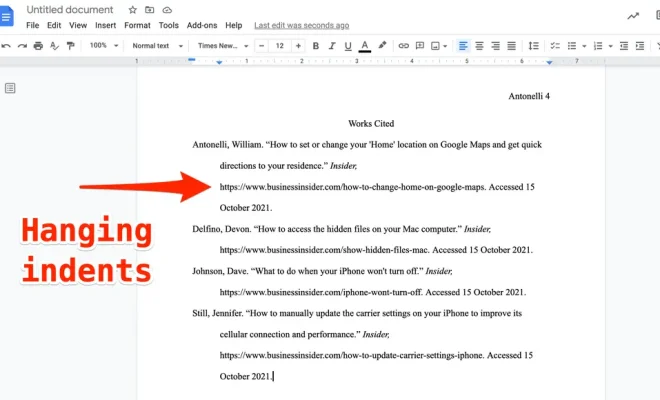Click the left indent marker on ruler

(219, 62)
